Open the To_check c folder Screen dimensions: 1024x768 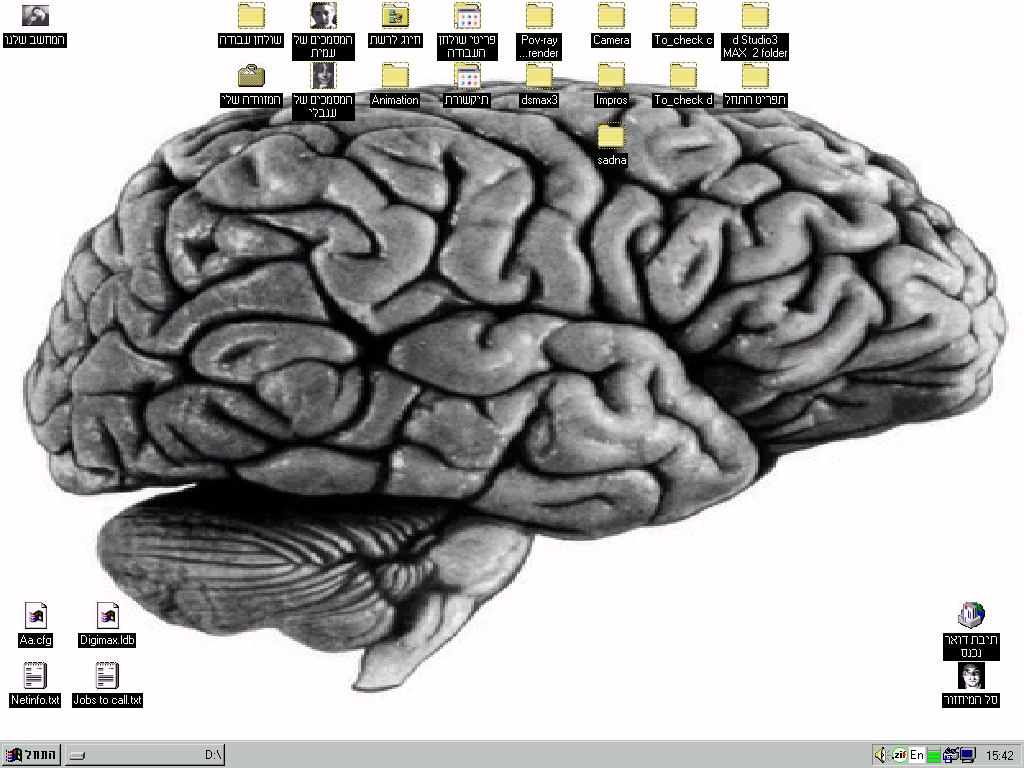pyautogui.click(x=683, y=17)
